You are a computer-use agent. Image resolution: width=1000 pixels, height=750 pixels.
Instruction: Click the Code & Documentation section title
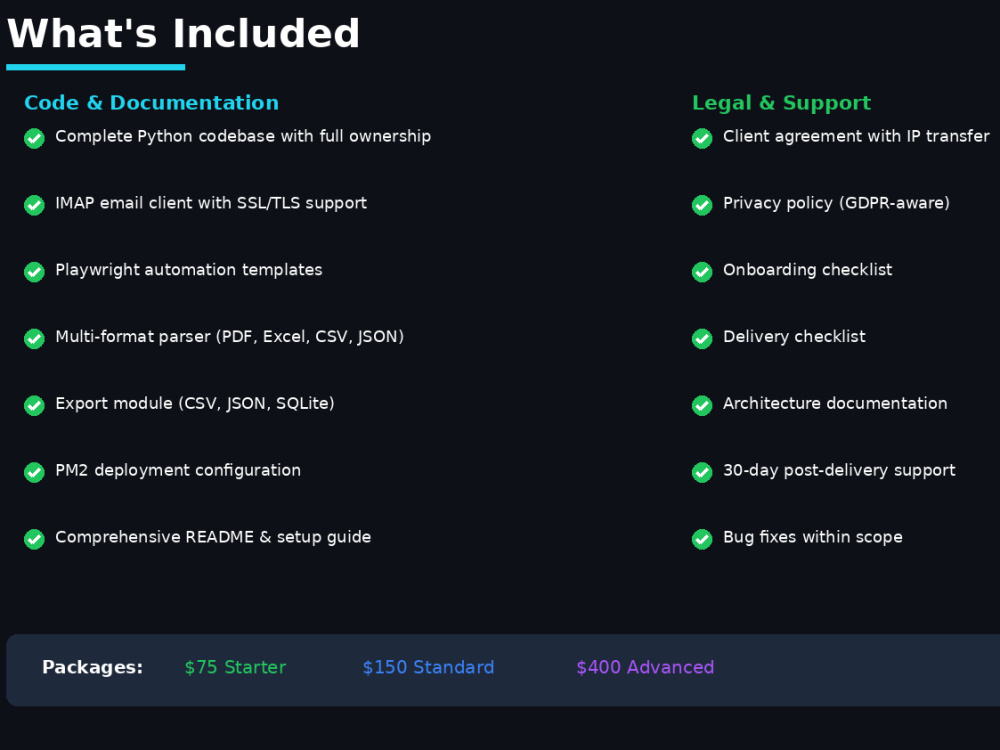pos(152,103)
